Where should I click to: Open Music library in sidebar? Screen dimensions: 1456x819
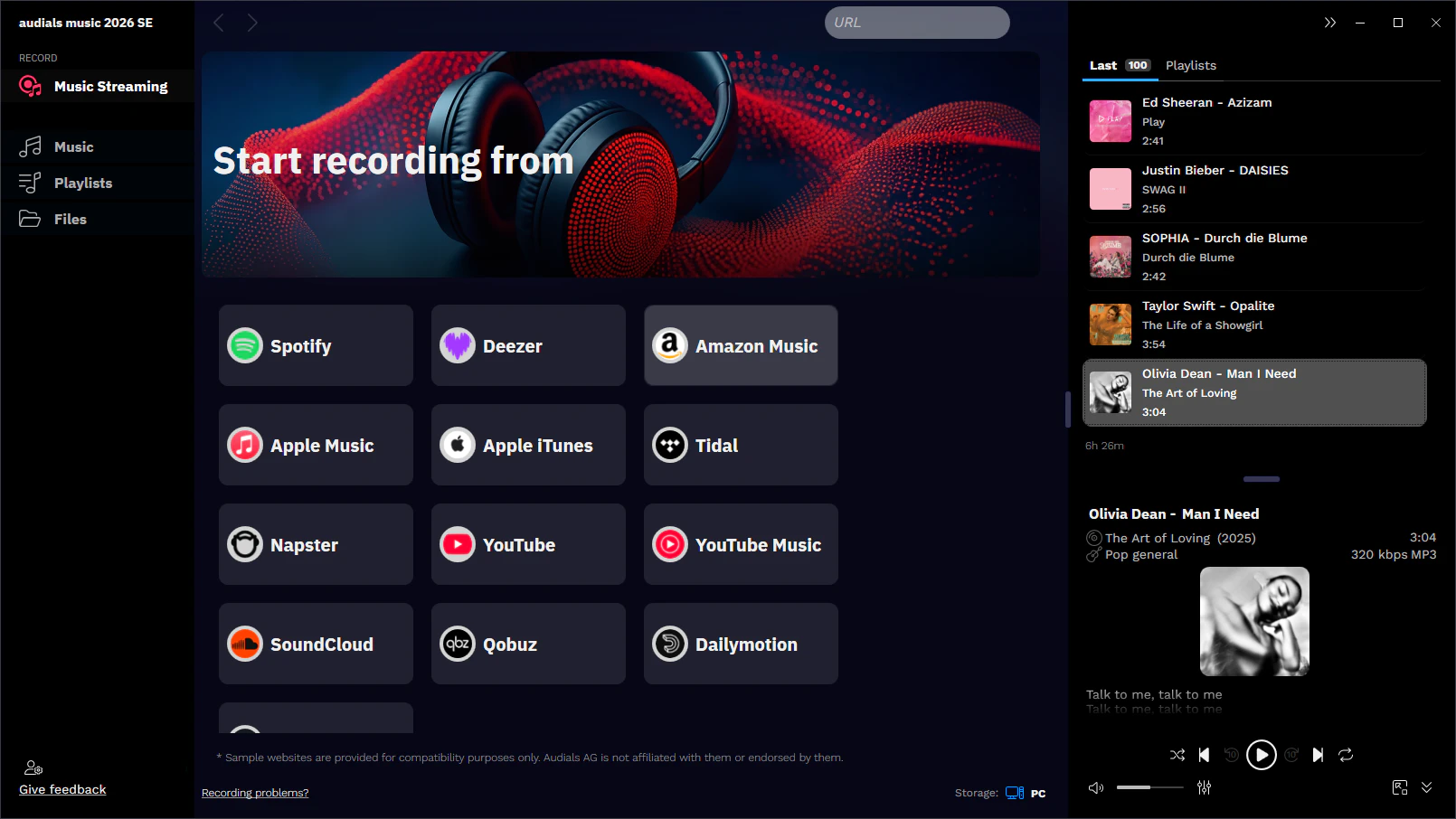point(97,146)
